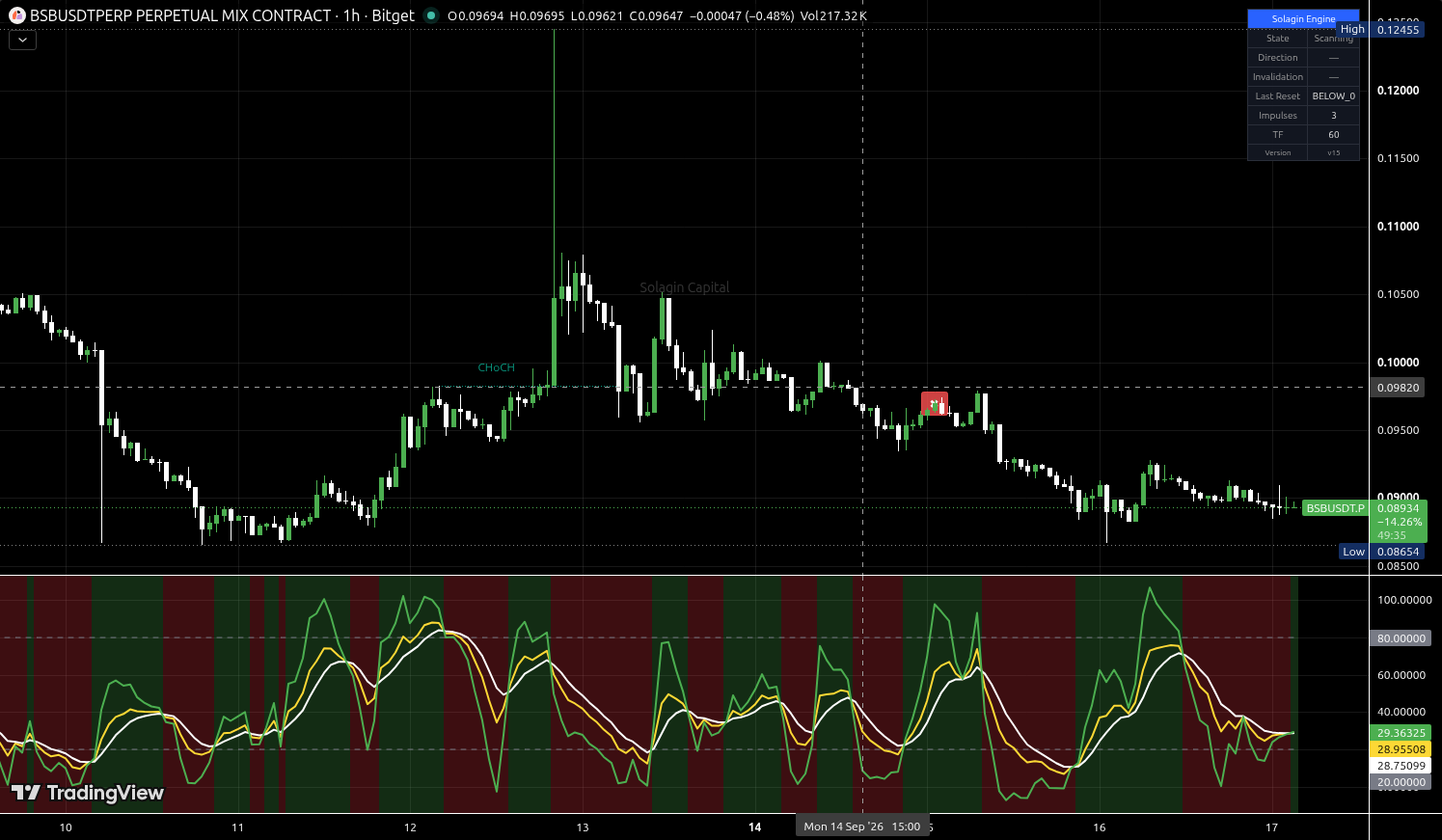Click the Scanning state value
This screenshot has height=840, width=1442.
(1334, 39)
